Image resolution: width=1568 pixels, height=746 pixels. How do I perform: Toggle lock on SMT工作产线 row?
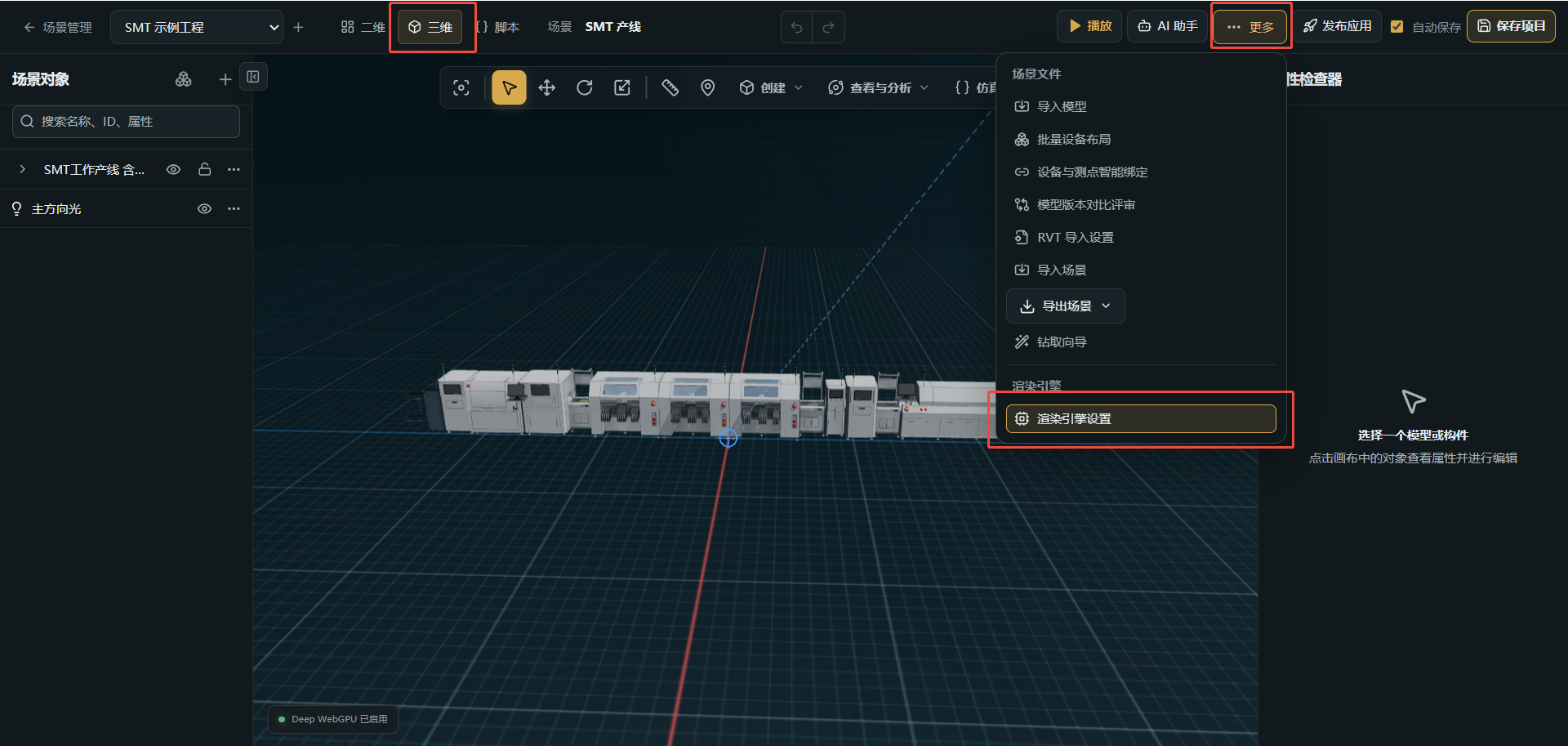pos(205,169)
